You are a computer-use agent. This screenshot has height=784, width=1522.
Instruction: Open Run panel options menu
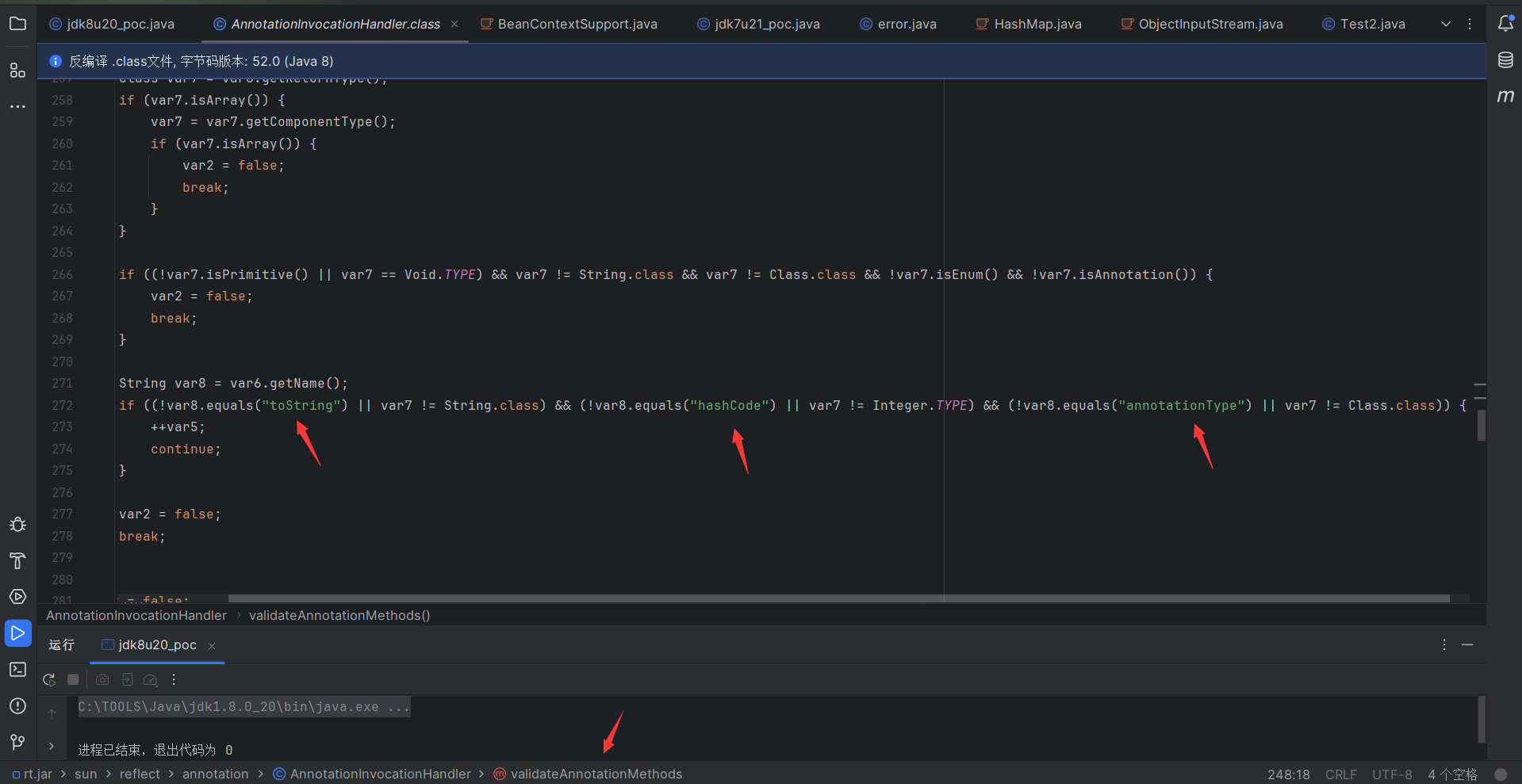[1444, 644]
